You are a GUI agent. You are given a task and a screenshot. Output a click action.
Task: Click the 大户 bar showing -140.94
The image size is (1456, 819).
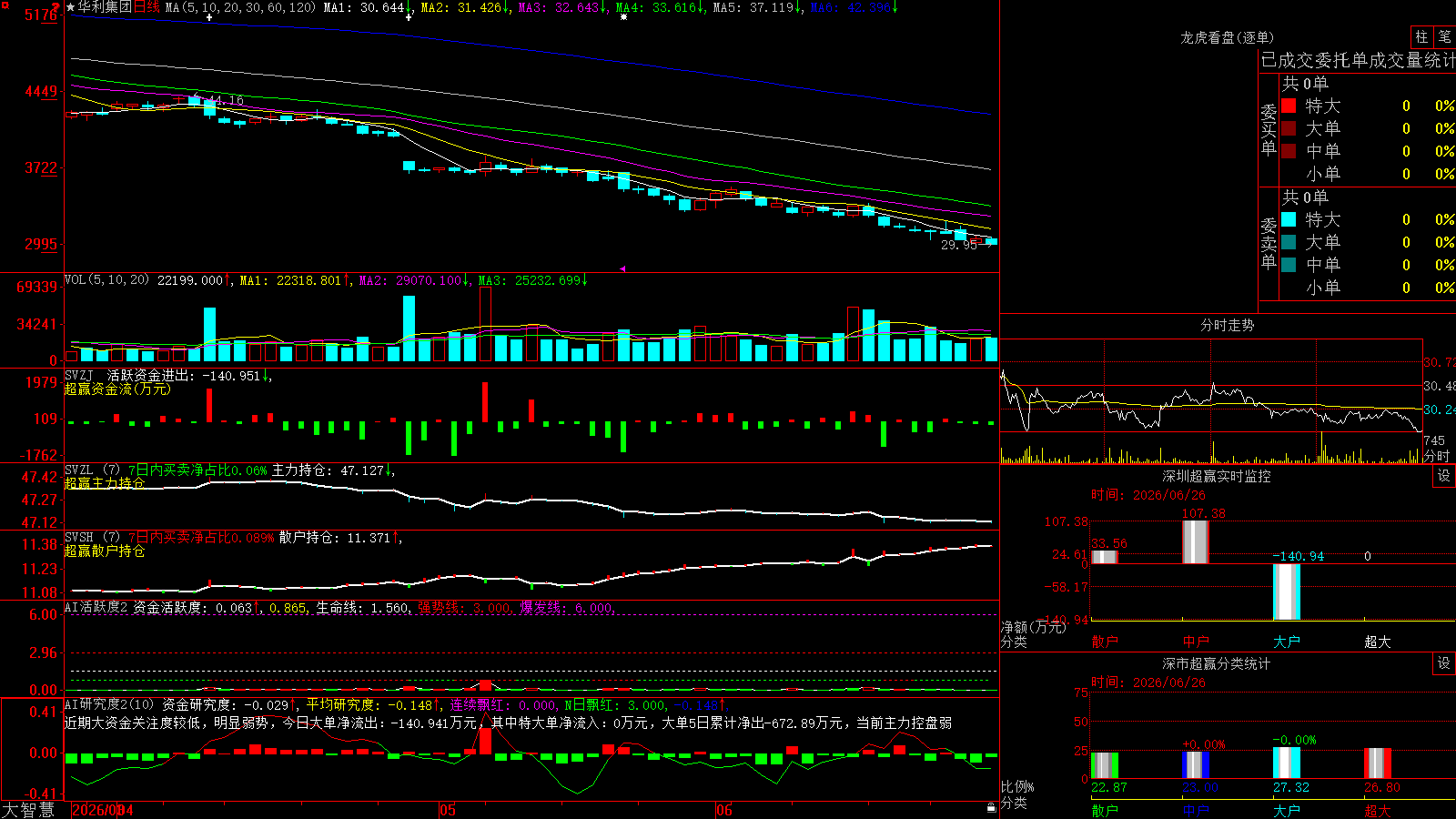(x=1287, y=592)
